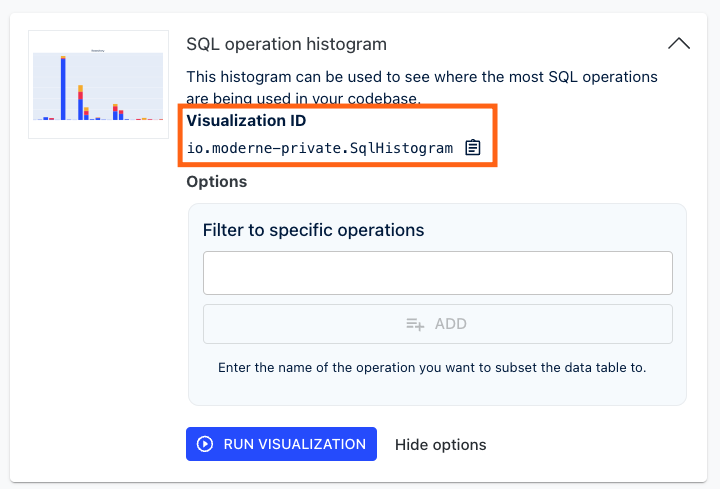Select the io.moderne-private.SqlHistogram ID text
Viewport: 720px width, 489px height.
click(x=320, y=148)
